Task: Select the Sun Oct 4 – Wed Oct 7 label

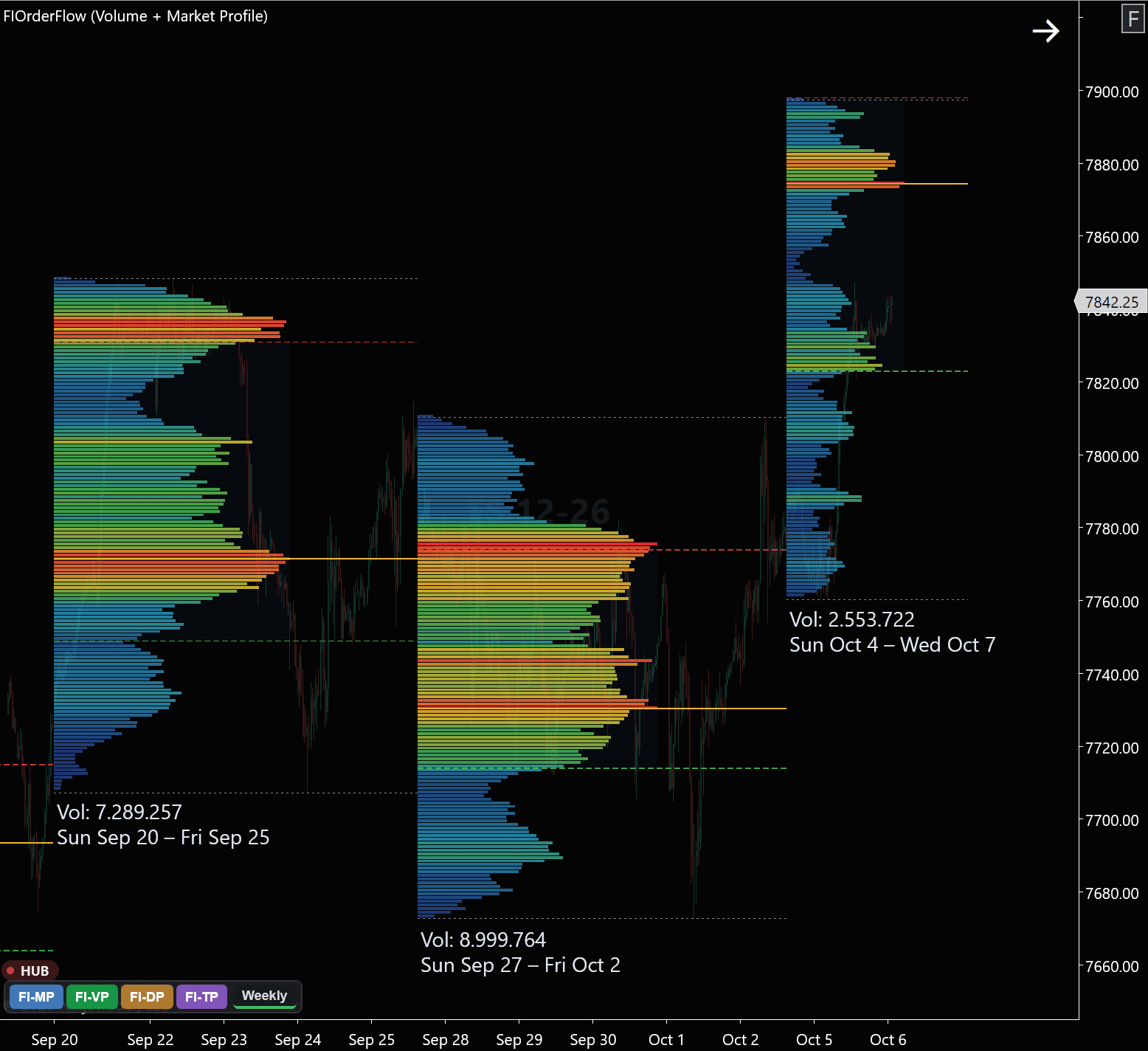Action: tap(893, 644)
